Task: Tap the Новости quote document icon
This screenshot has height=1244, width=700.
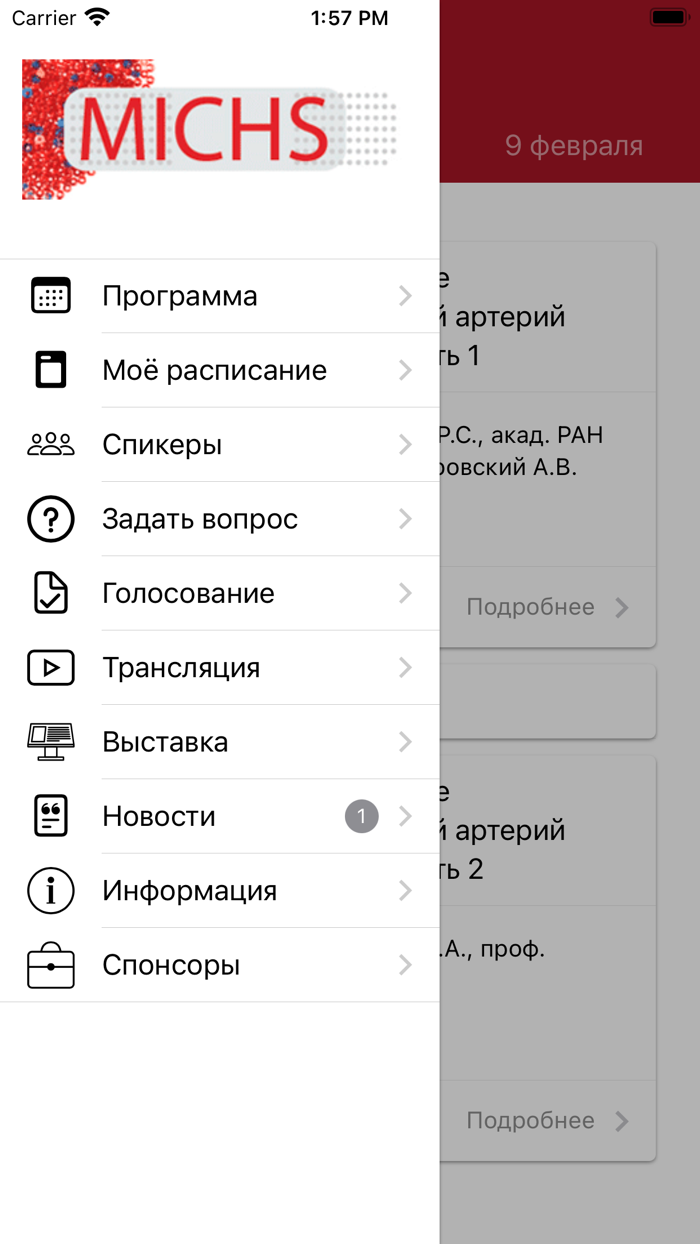Action: 51,816
